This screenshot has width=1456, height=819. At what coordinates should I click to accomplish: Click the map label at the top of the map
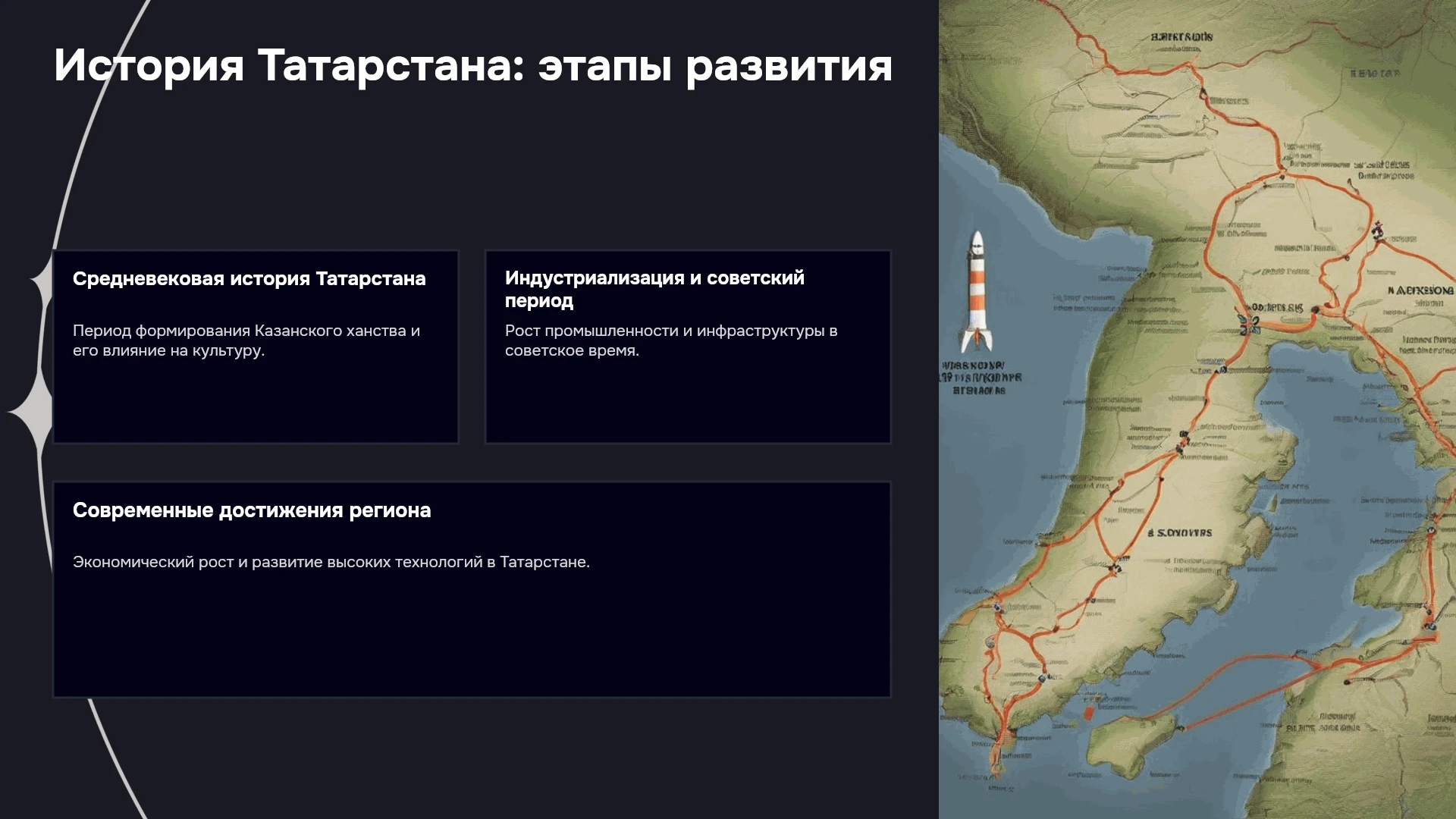coord(1181,36)
